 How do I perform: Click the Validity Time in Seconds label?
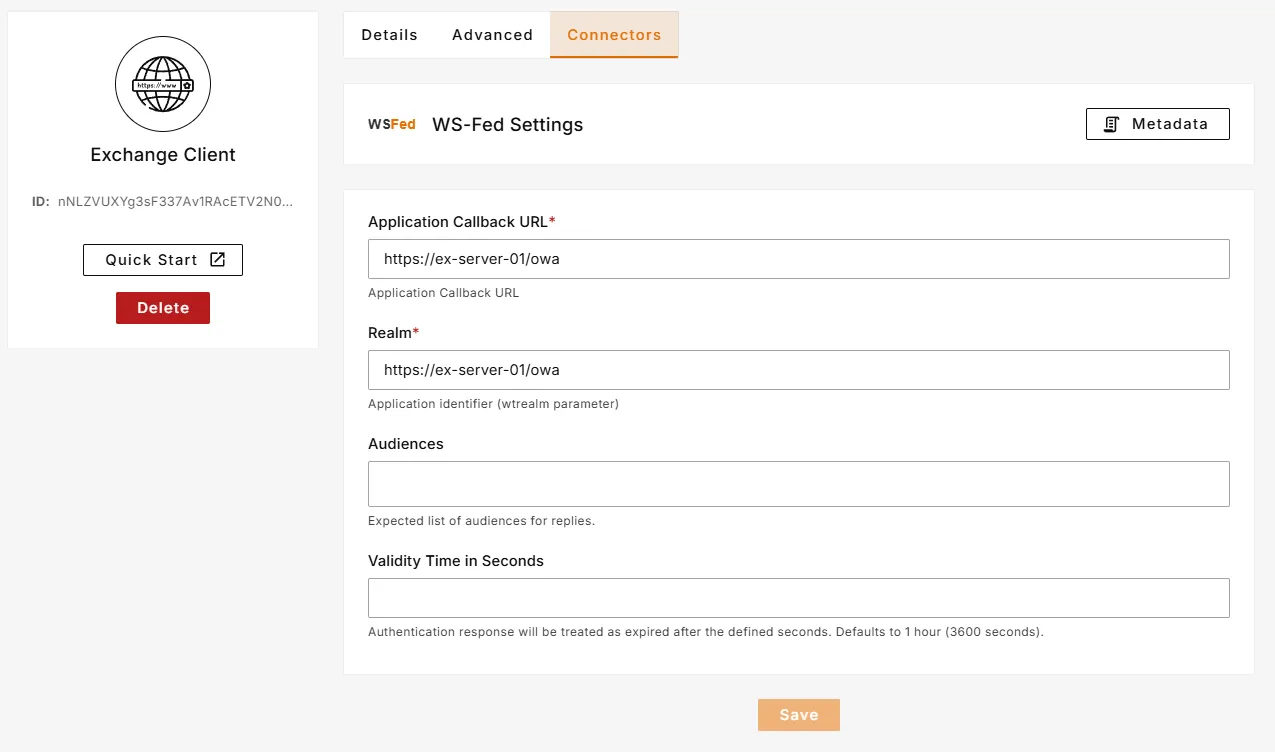[456, 561]
